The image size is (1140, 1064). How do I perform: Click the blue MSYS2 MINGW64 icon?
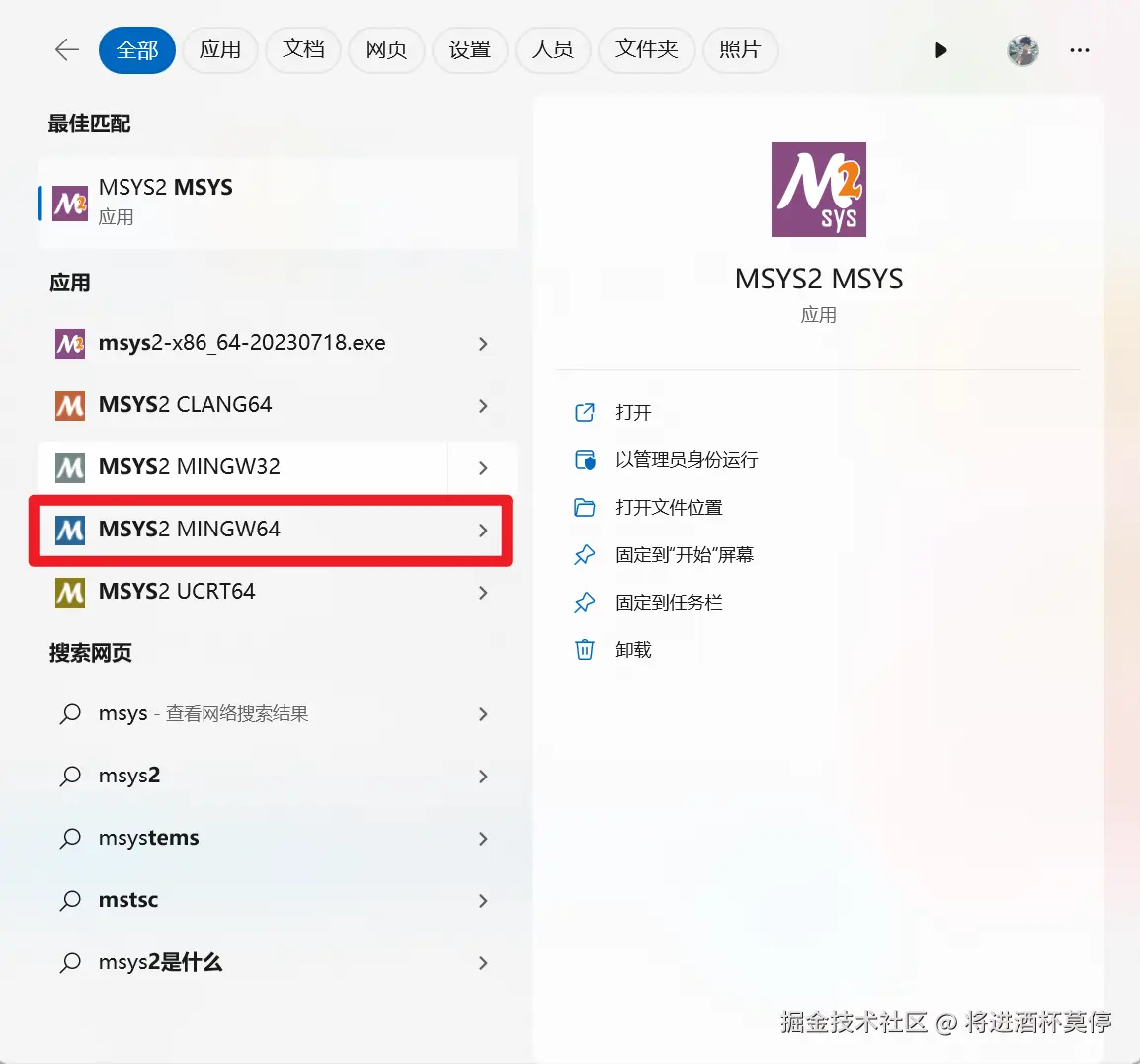70,531
